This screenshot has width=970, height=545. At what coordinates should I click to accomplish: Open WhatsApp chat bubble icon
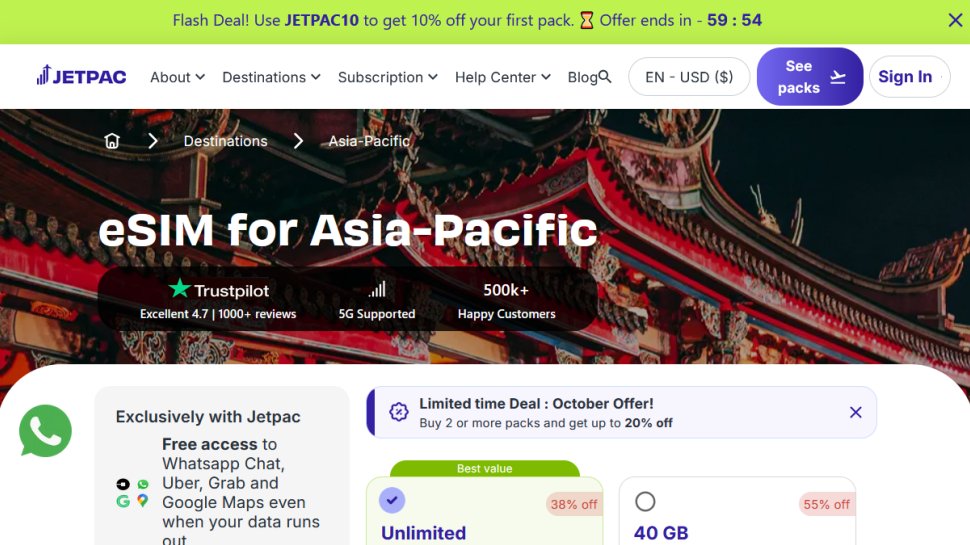click(x=45, y=431)
